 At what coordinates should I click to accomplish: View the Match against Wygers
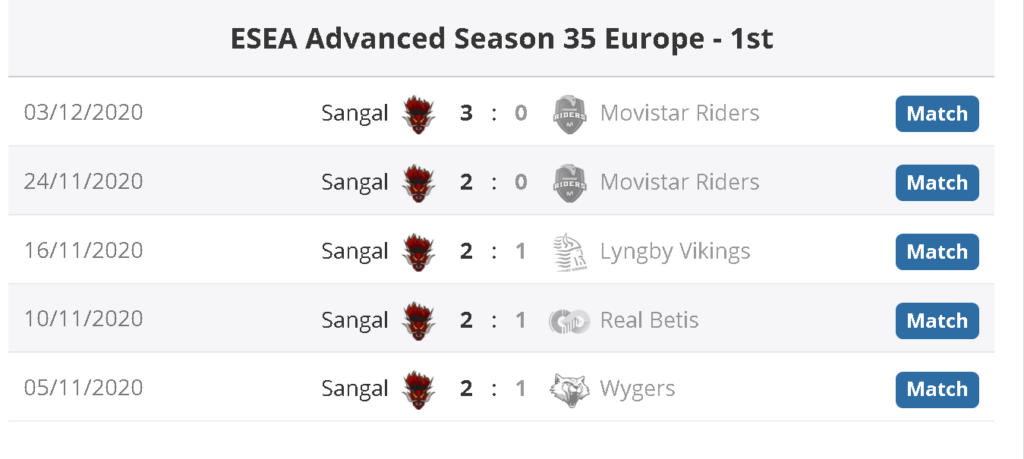pos(936,389)
